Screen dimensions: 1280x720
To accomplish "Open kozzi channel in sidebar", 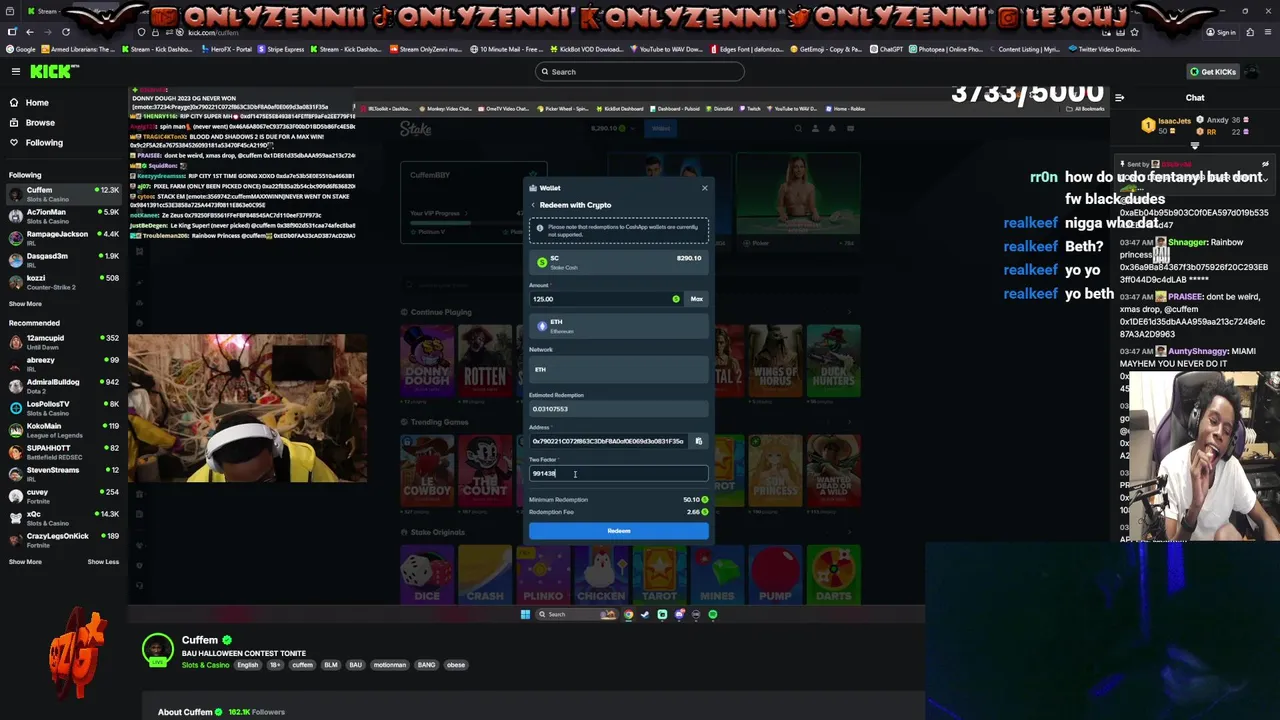I will (64, 281).
